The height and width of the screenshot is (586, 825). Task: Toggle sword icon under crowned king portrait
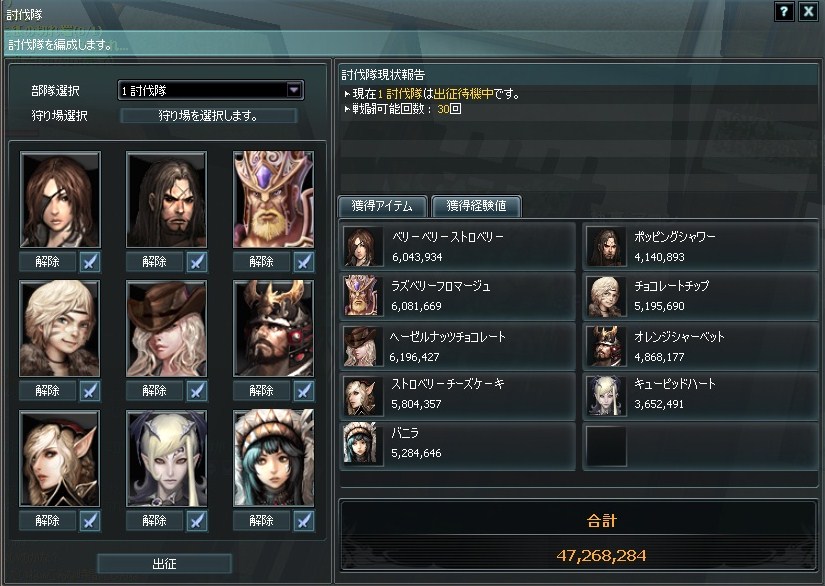304,261
